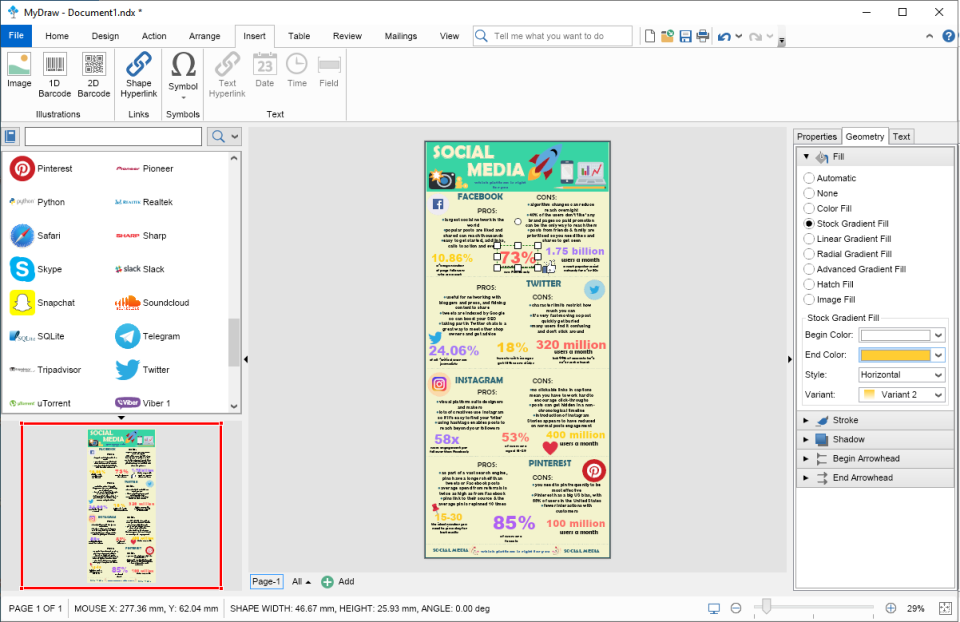Viewport: 960px width, 622px height.
Task: Enable Linear Gradient Fill
Action: (x=811, y=238)
